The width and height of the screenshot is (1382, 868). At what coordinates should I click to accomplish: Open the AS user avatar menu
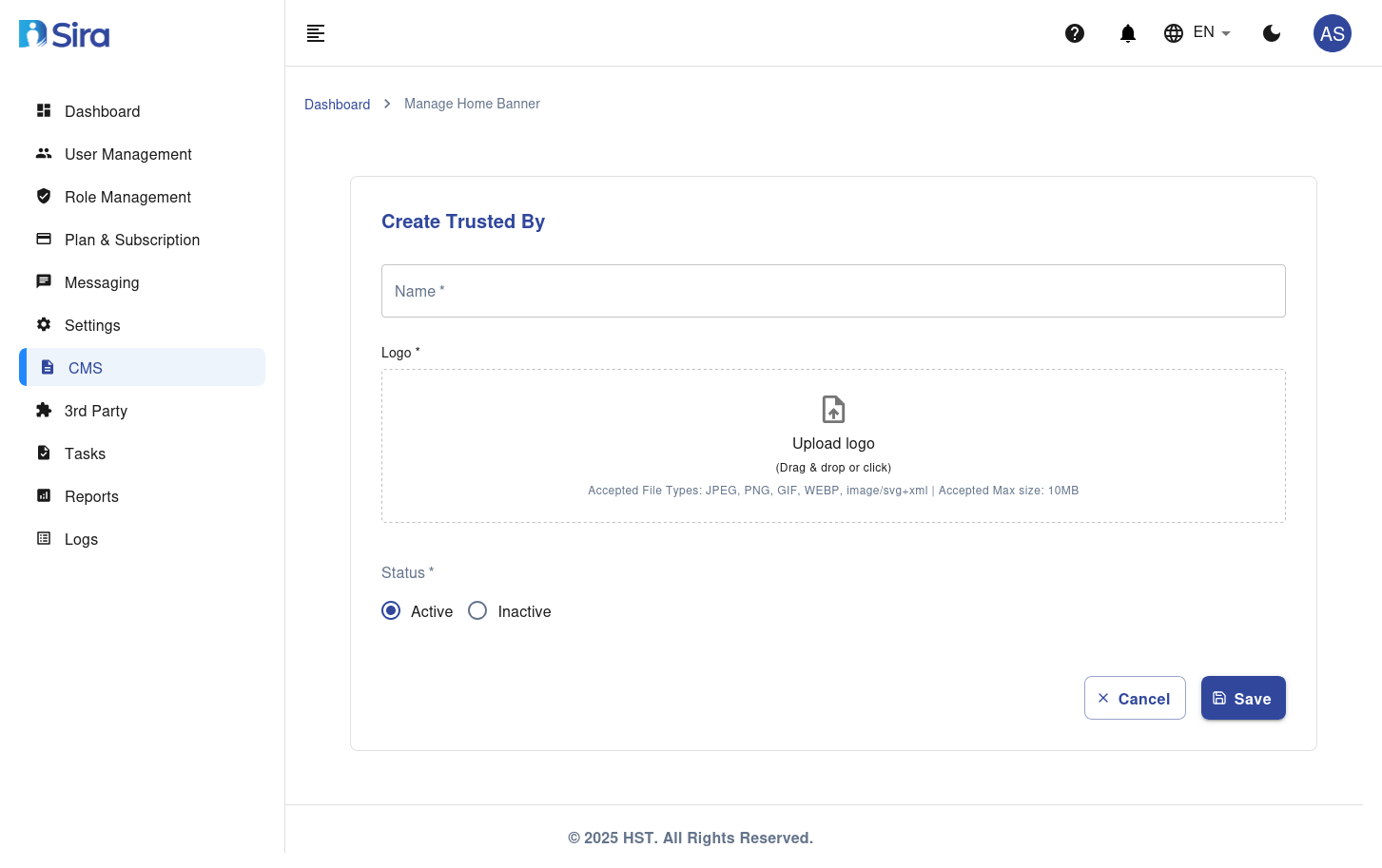(1332, 33)
